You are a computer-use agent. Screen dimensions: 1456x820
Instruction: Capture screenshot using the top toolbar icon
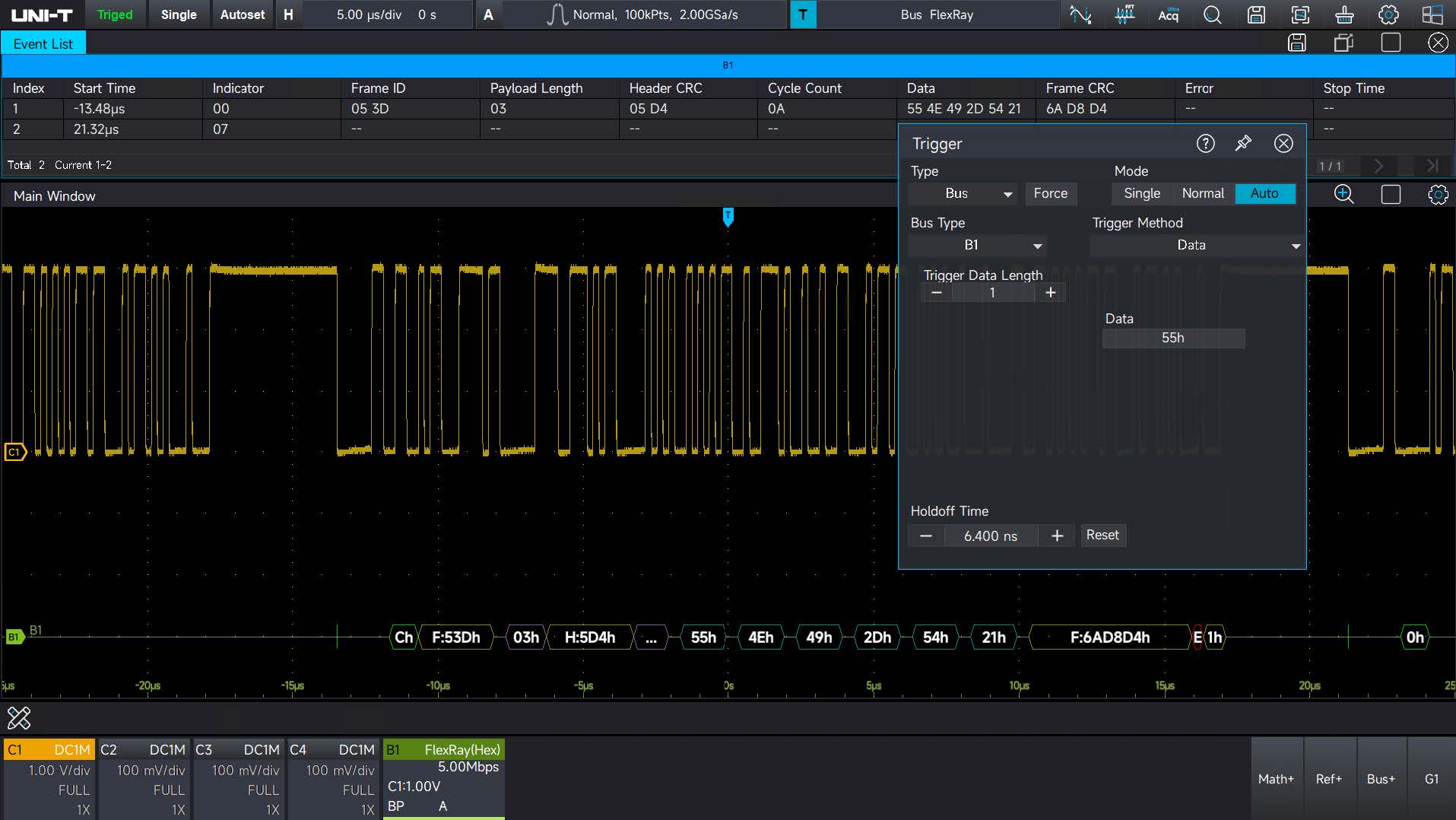click(x=1300, y=14)
